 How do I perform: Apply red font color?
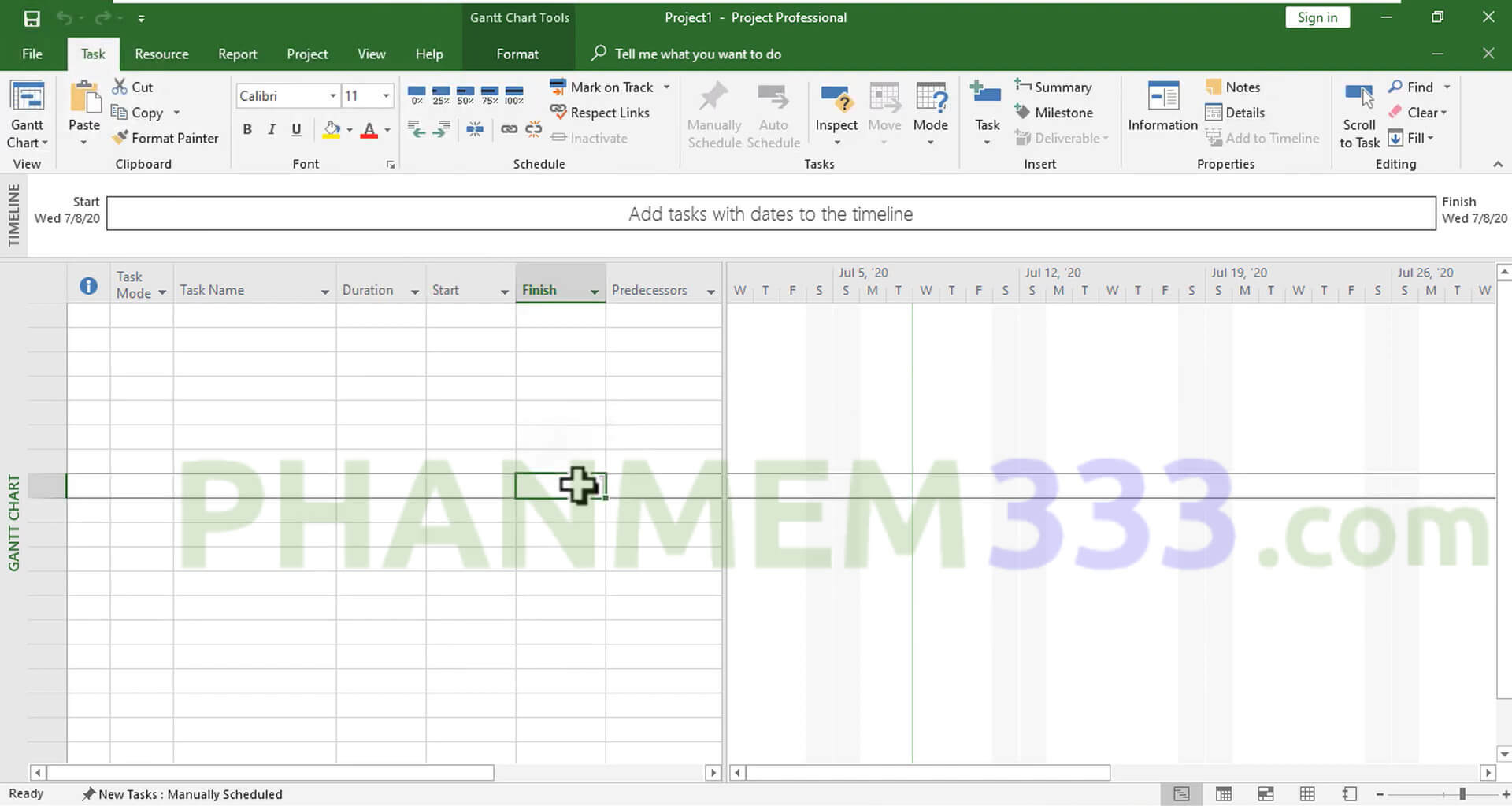point(369,129)
